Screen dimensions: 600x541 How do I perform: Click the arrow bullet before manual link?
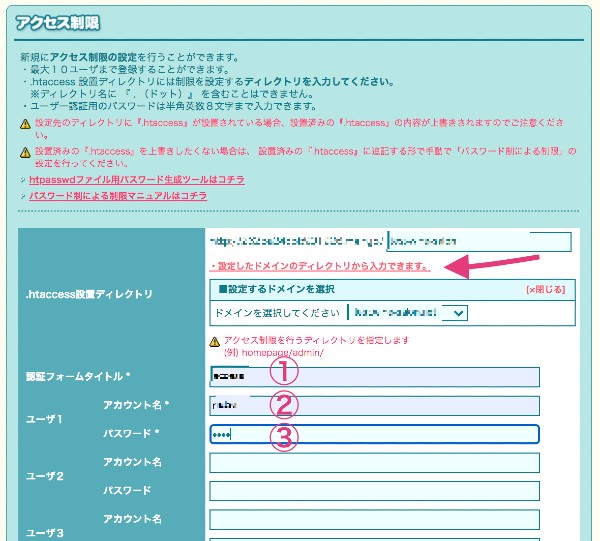tap(23, 196)
